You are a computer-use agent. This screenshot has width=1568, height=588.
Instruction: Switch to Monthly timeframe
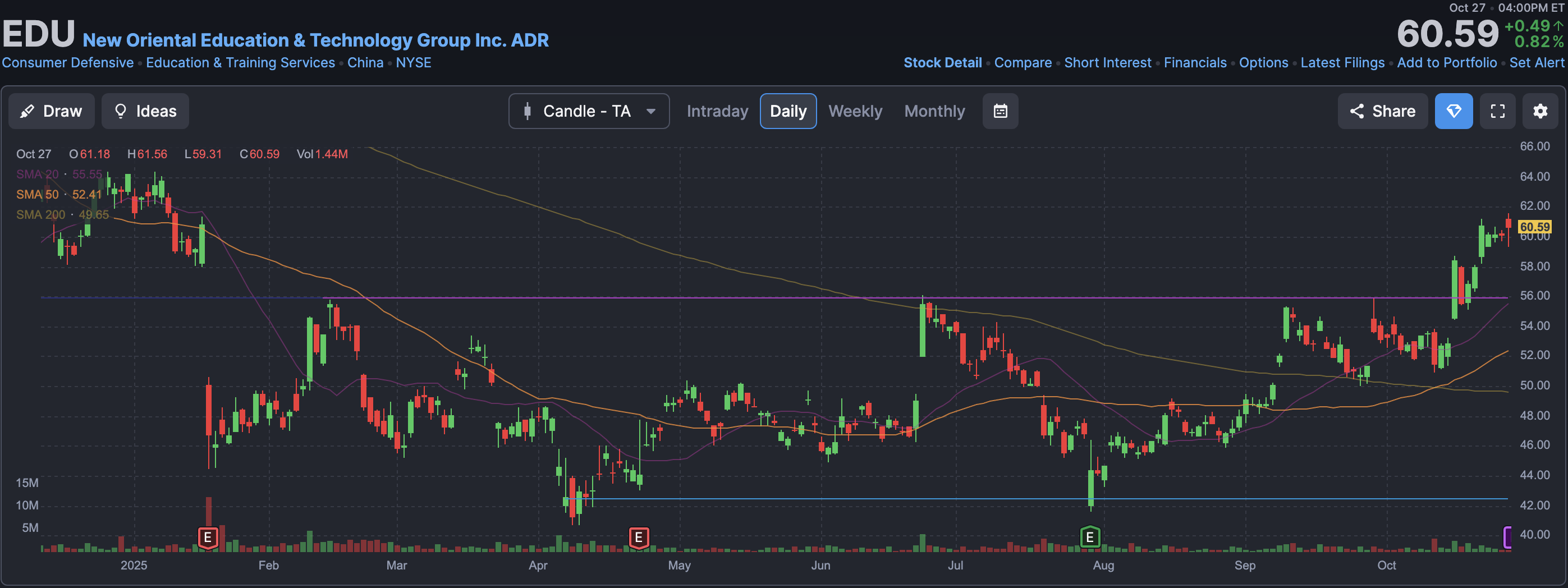[934, 112]
